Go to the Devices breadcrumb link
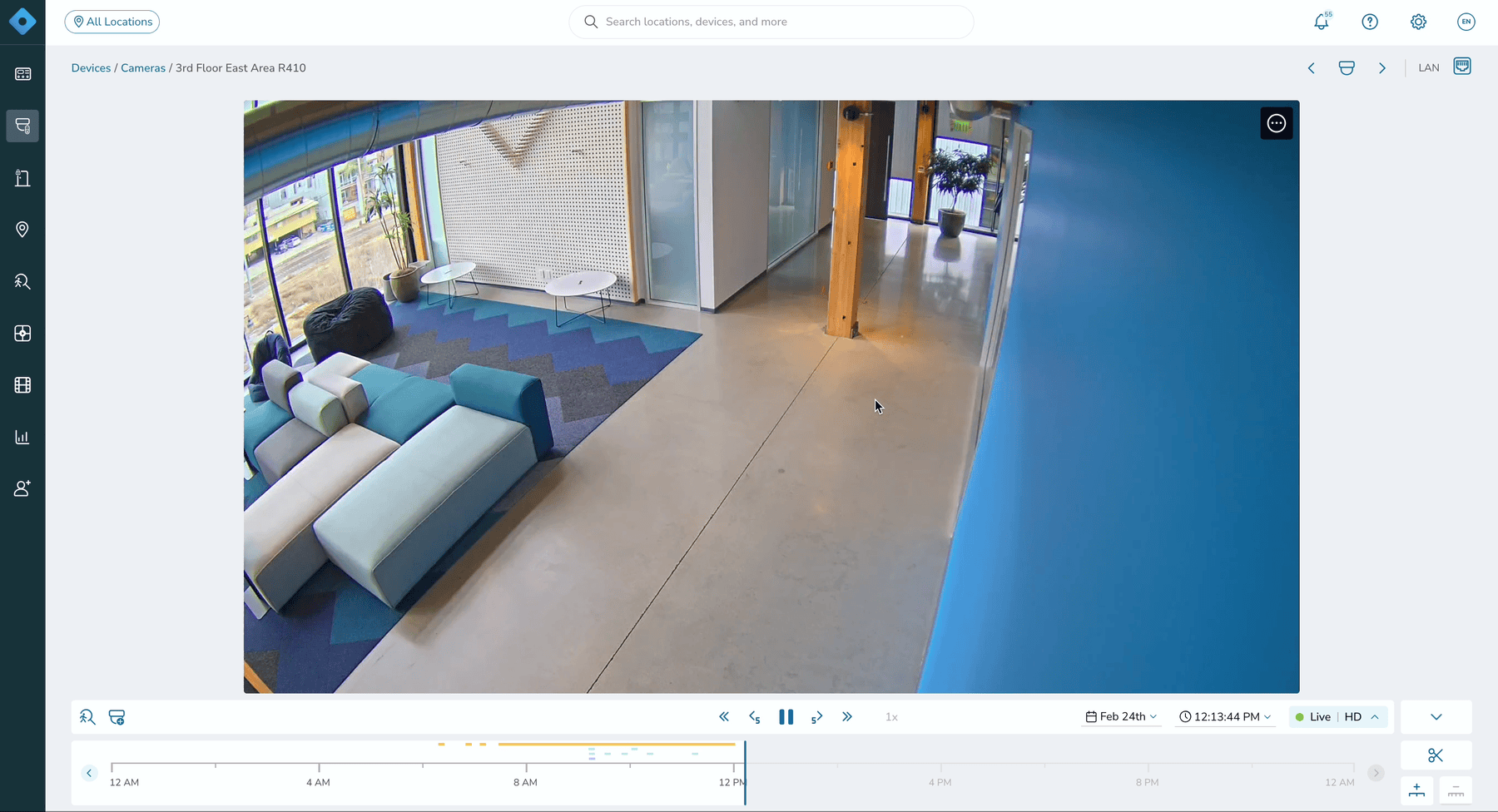The image size is (1498, 812). tap(91, 68)
